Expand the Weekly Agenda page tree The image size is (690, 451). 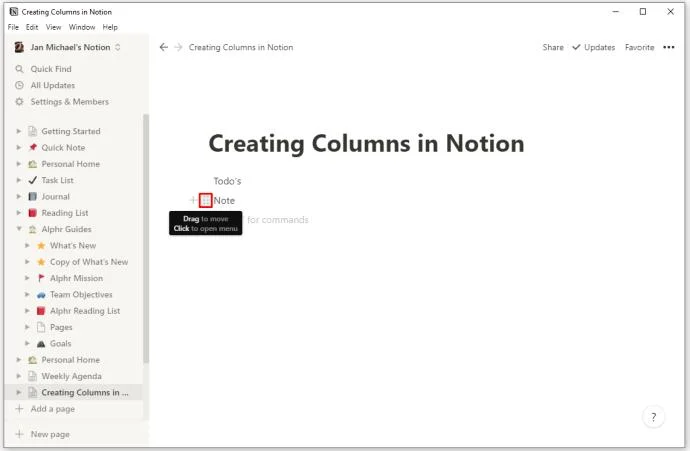coord(18,376)
